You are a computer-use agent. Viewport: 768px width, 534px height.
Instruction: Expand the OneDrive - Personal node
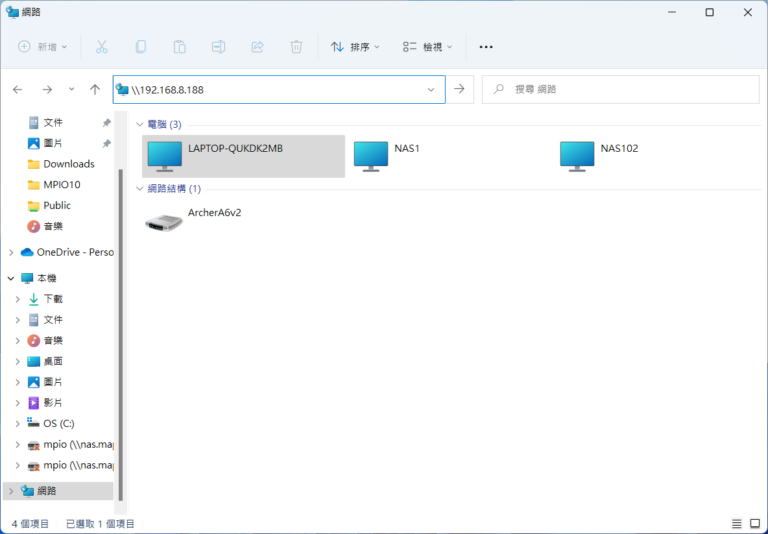coord(11,252)
